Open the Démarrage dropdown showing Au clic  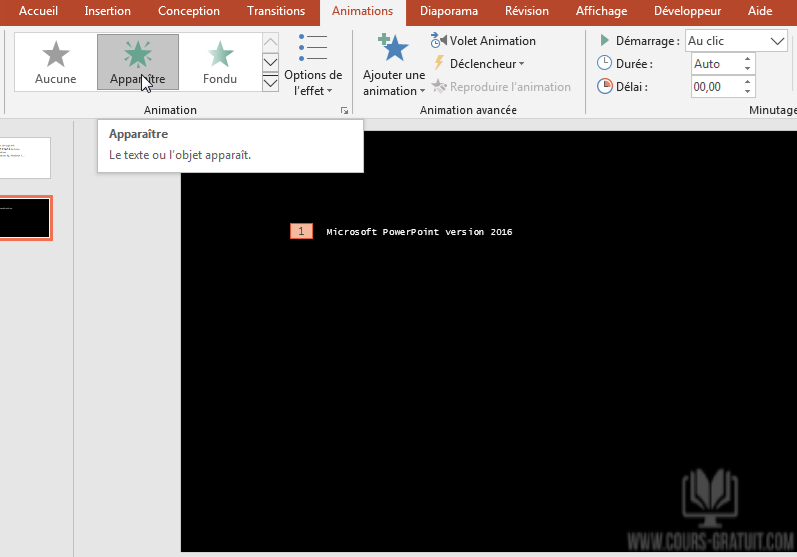tap(737, 41)
